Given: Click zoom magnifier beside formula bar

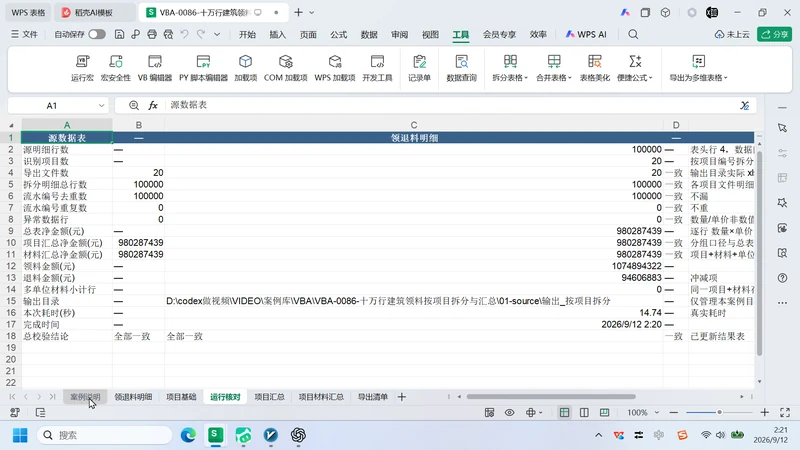Looking at the screenshot, I should 134,105.
